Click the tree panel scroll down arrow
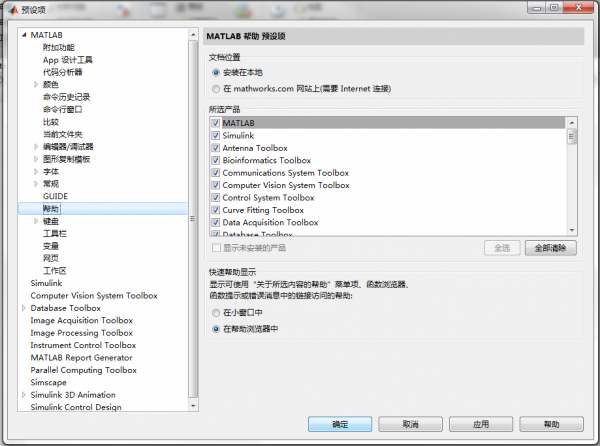Screen dimensions: 600x446 (x=193, y=405)
